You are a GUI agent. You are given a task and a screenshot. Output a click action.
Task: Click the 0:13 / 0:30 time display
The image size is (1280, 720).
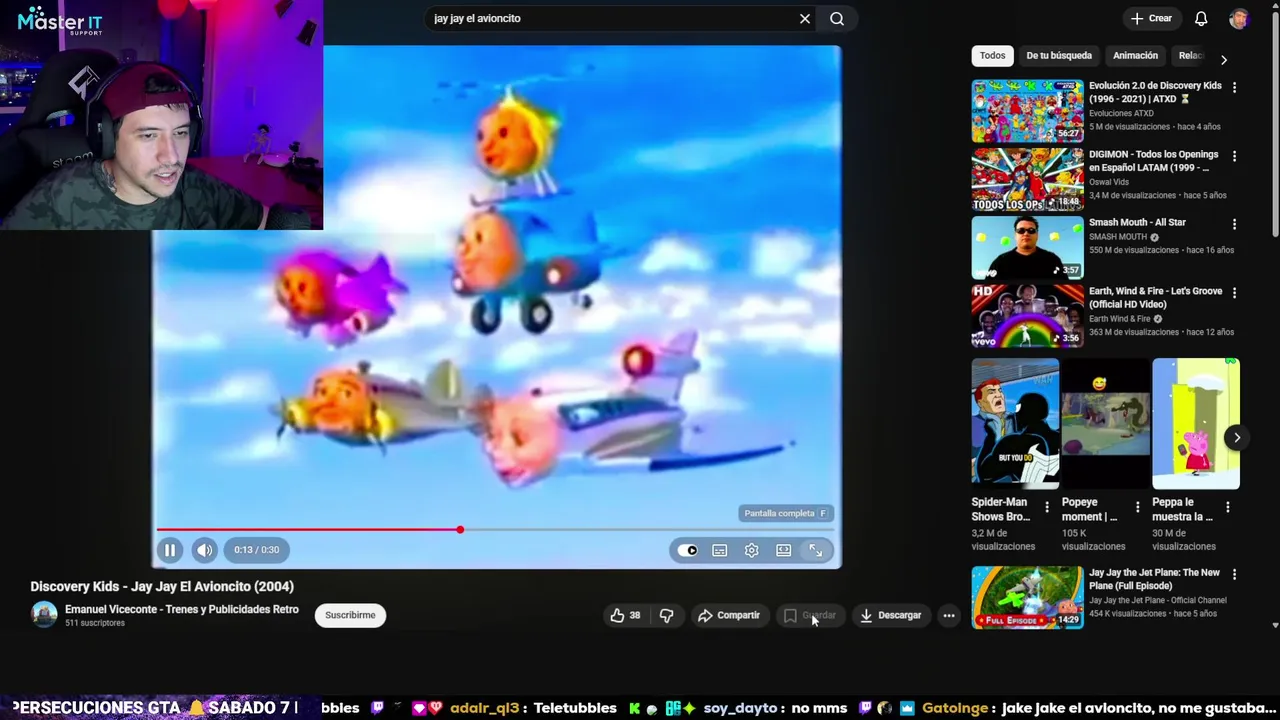pyautogui.click(x=257, y=550)
